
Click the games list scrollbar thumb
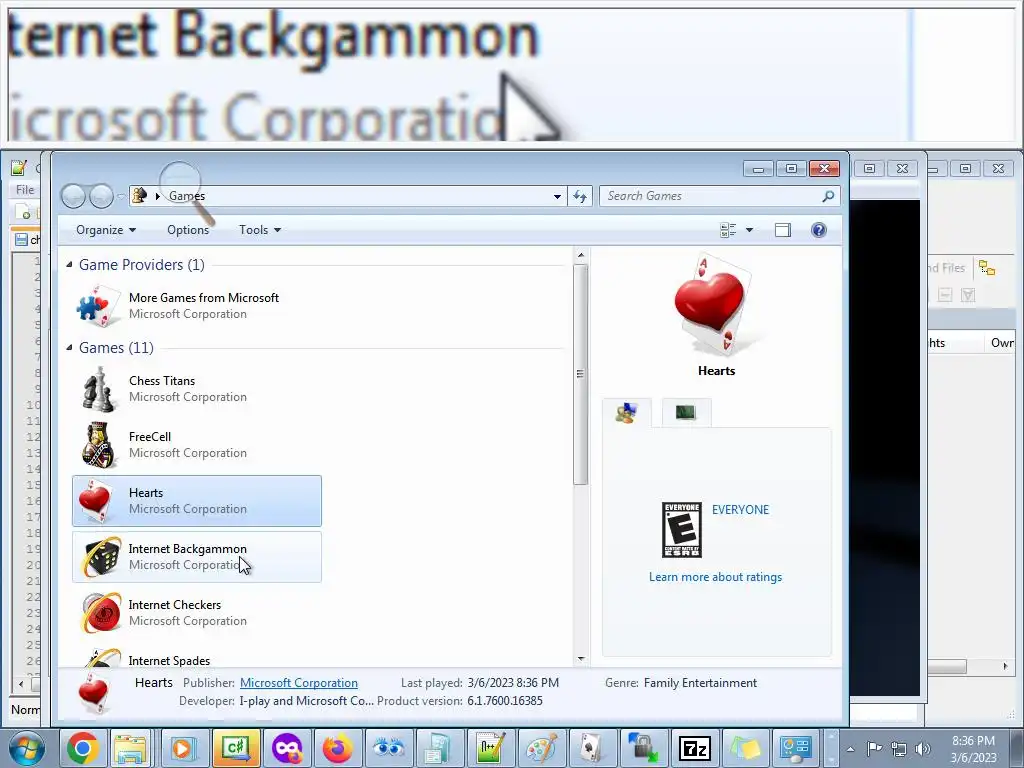(x=580, y=374)
